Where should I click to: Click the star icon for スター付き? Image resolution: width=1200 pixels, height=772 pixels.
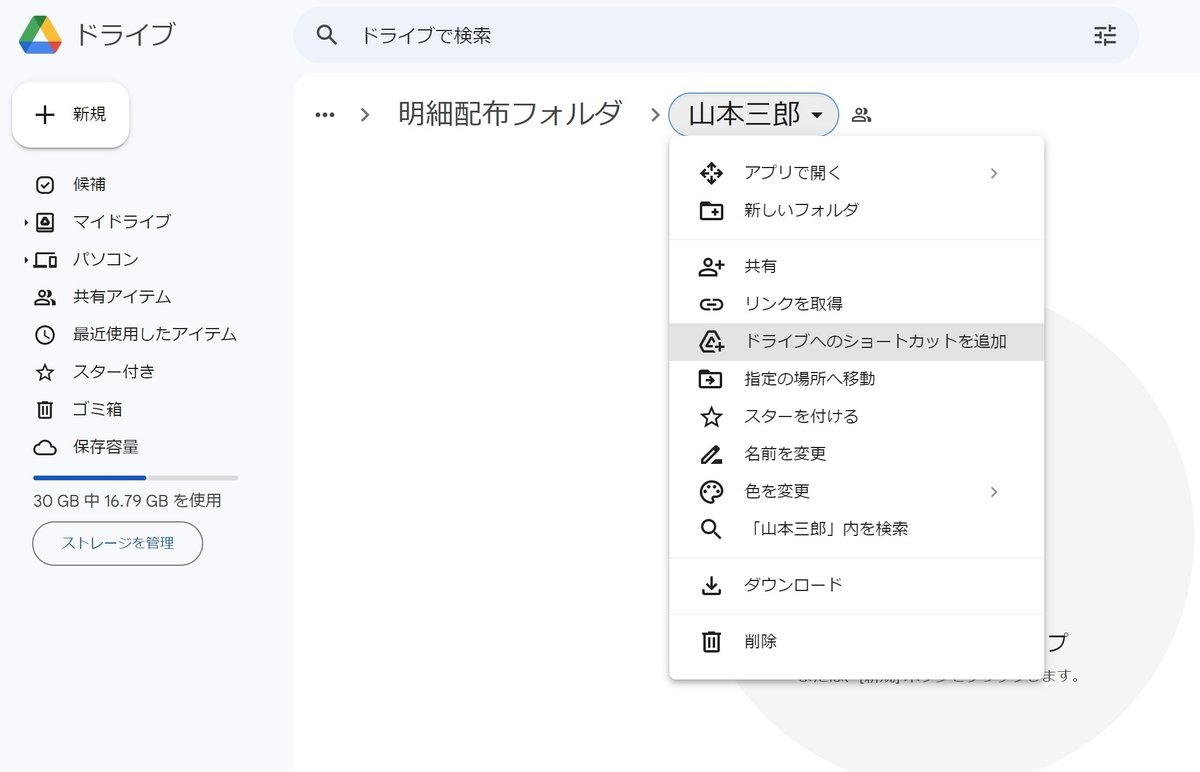[x=45, y=372]
